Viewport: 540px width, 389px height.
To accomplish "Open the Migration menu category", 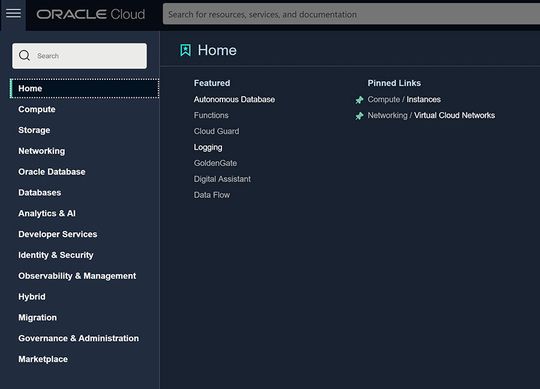I will pos(38,318).
